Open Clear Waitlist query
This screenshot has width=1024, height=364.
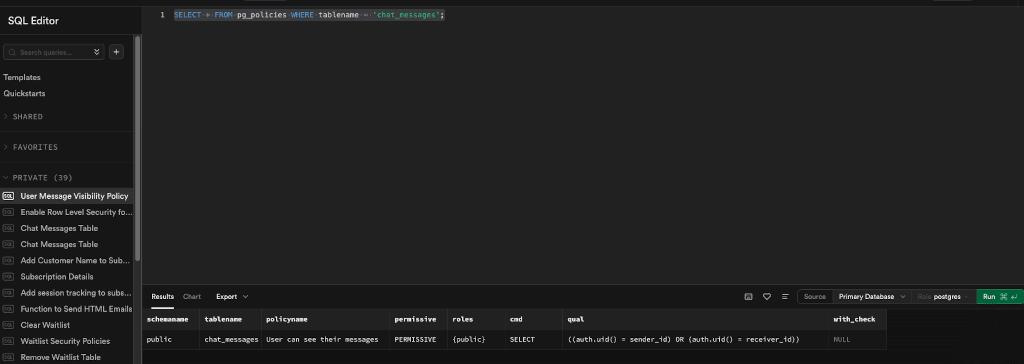click(67, 325)
